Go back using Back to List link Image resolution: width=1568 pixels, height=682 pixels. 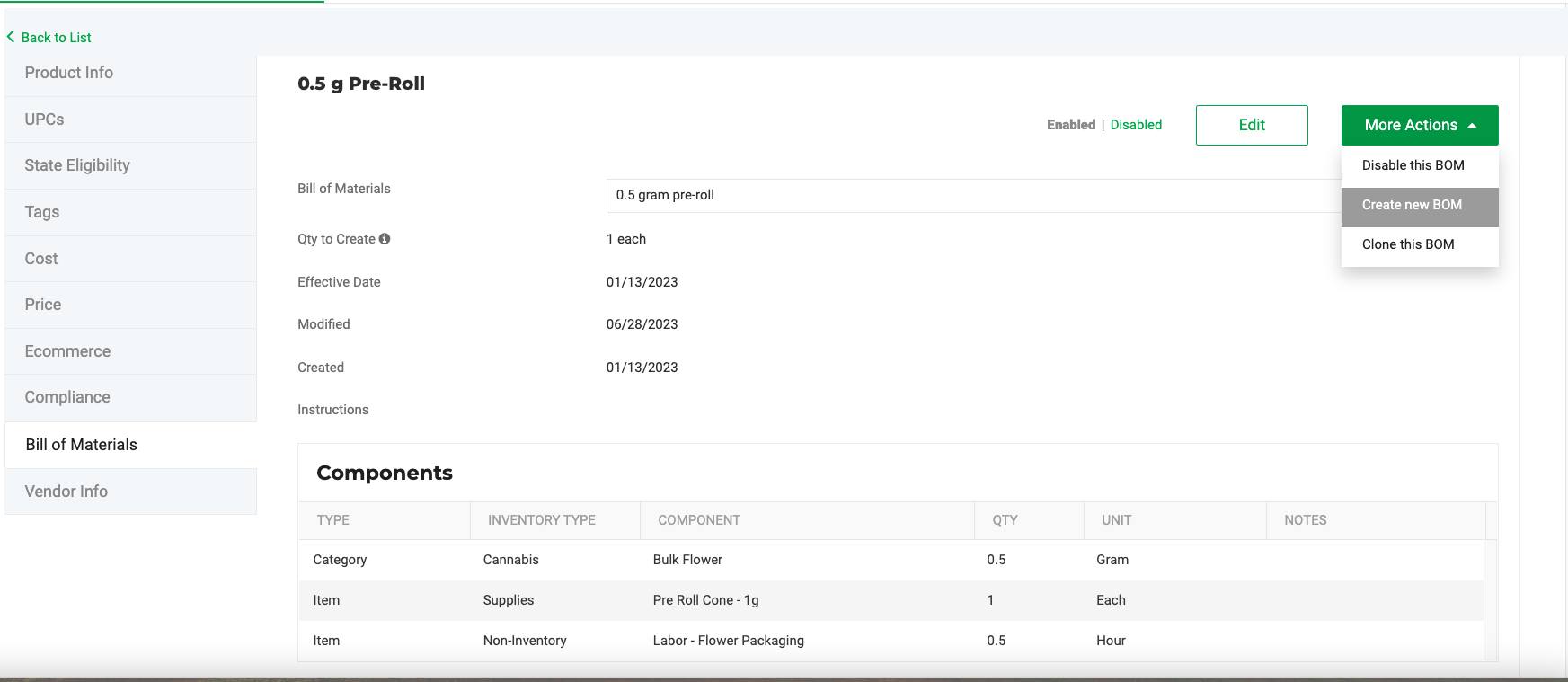click(x=56, y=38)
